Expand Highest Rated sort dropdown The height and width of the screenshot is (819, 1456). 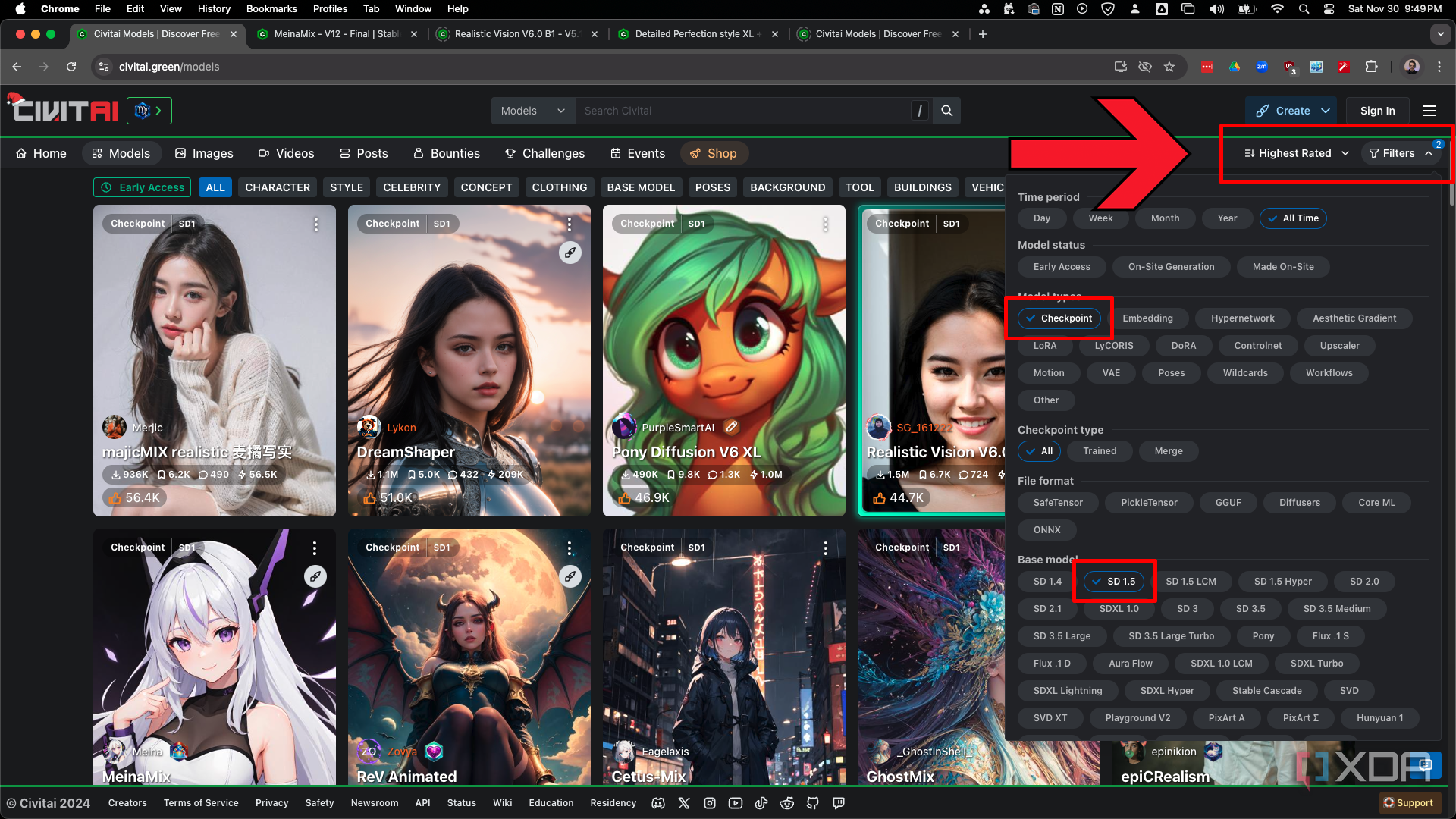pyautogui.click(x=1297, y=153)
